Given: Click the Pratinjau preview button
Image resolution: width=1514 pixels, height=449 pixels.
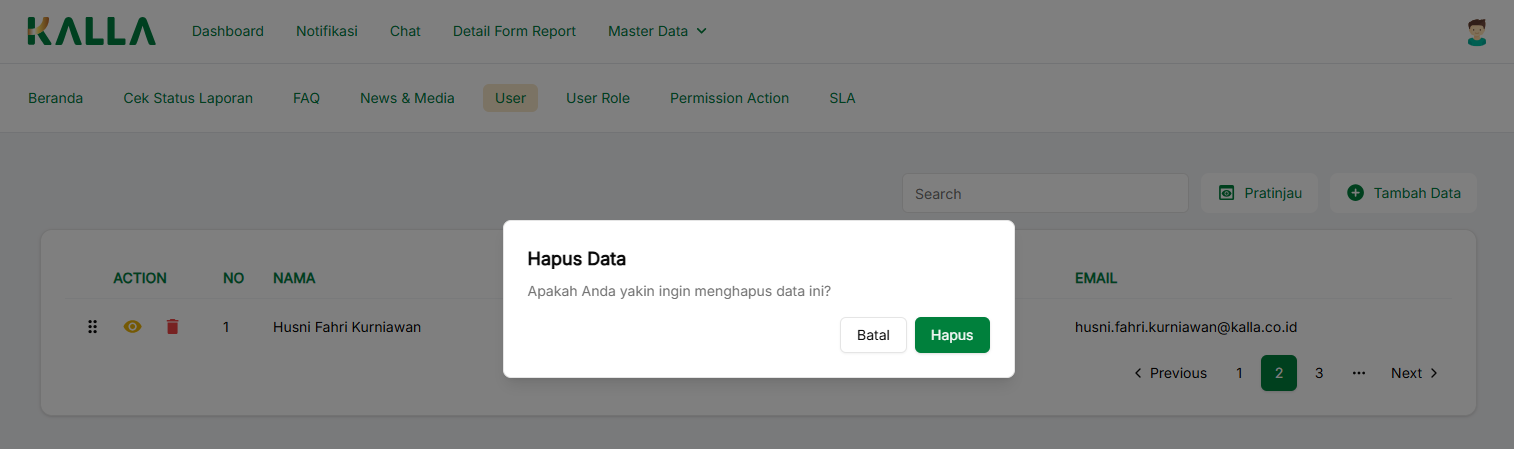Looking at the screenshot, I should [1259, 193].
